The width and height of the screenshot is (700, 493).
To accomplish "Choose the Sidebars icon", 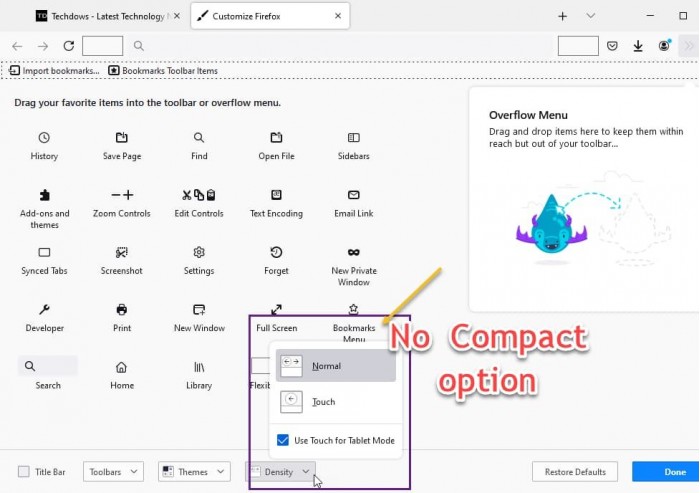I will (354, 138).
